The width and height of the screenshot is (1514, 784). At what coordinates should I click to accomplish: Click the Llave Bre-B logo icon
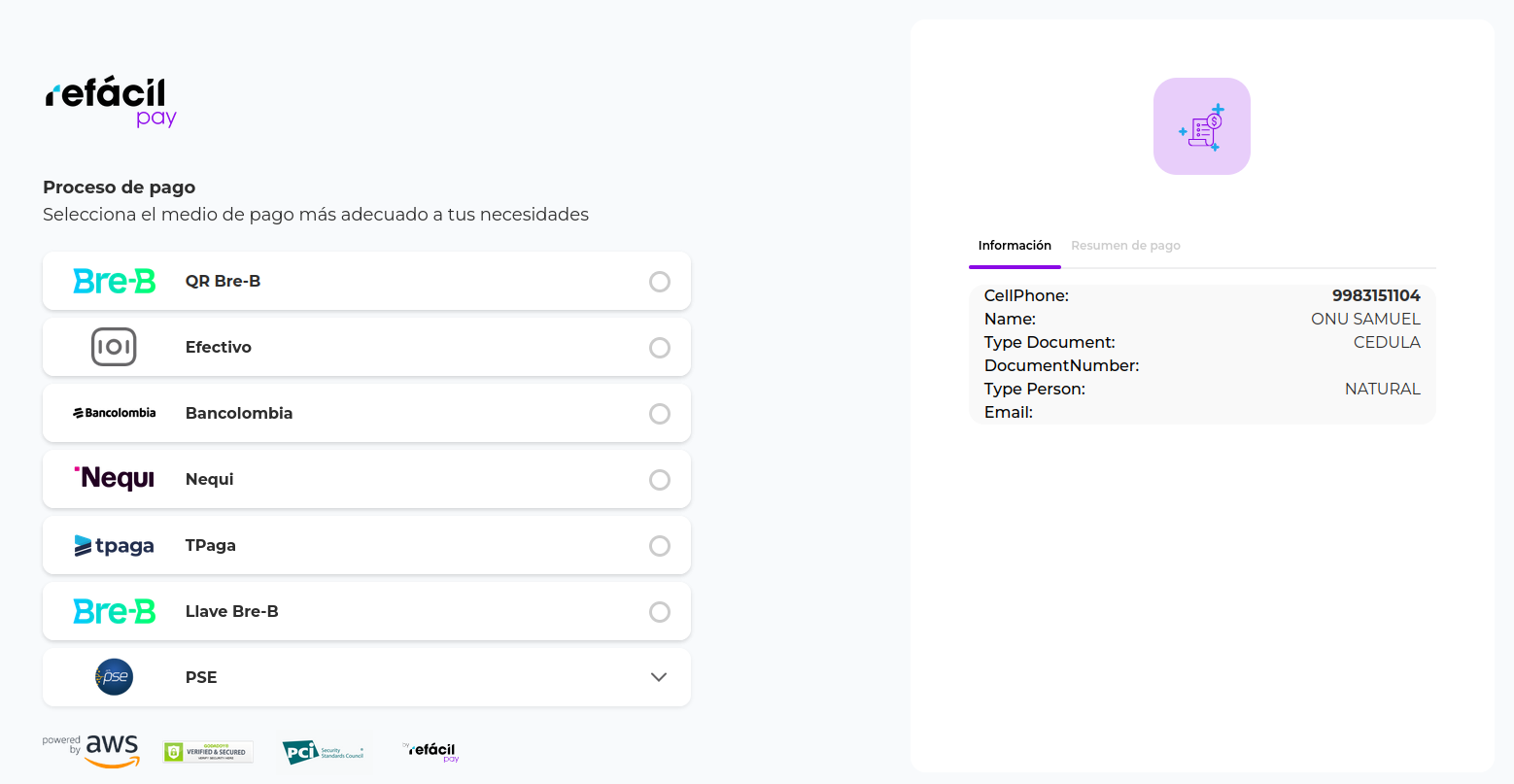pyautogui.click(x=114, y=611)
